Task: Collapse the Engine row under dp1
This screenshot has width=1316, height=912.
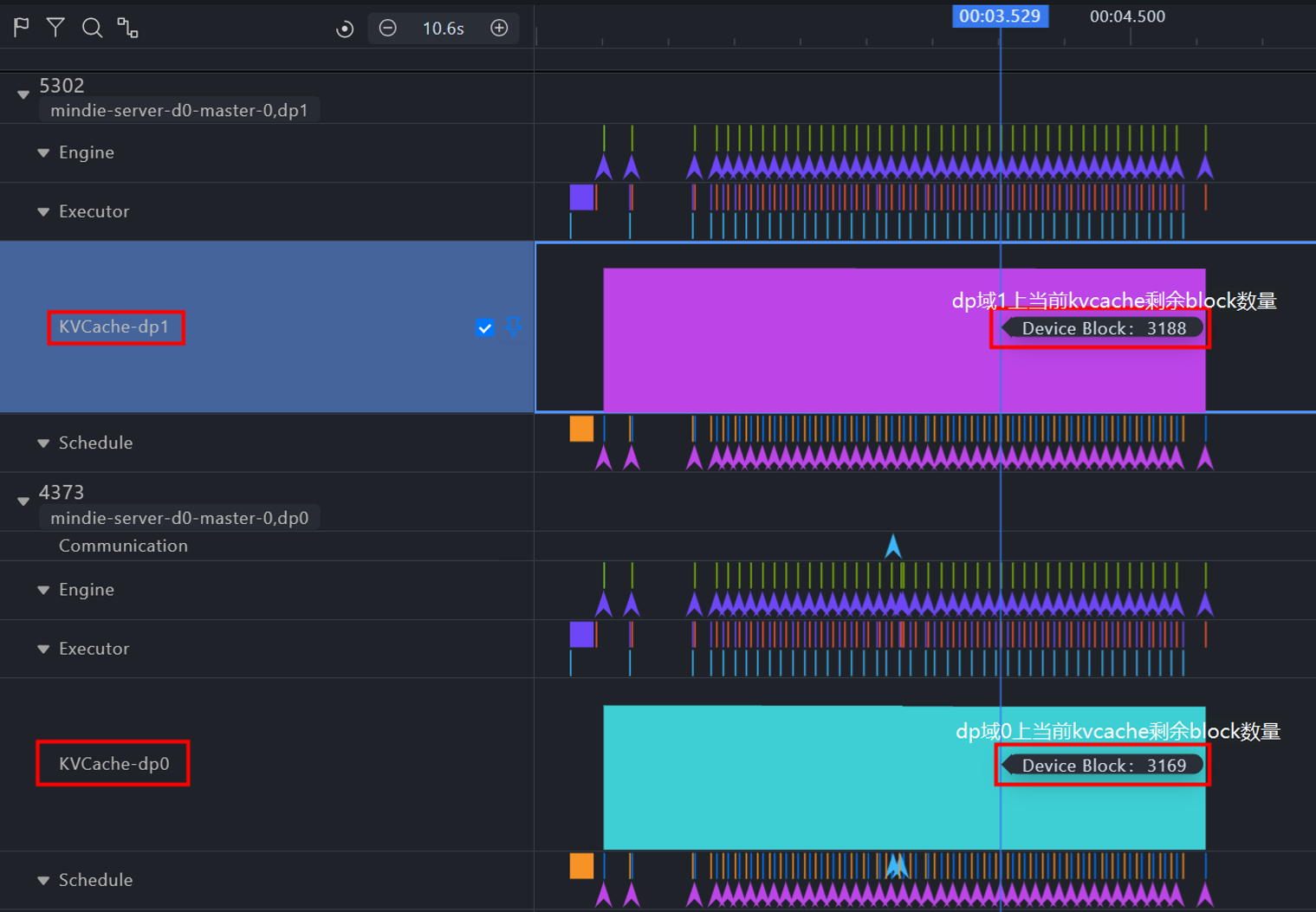Action: coord(43,152)
